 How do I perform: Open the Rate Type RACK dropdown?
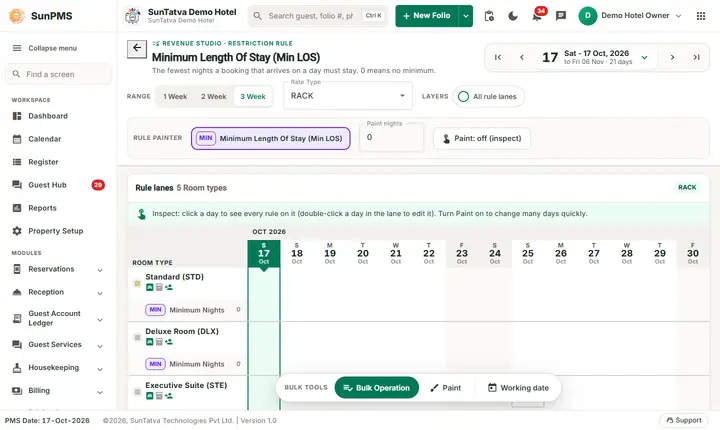click(348, 96)
